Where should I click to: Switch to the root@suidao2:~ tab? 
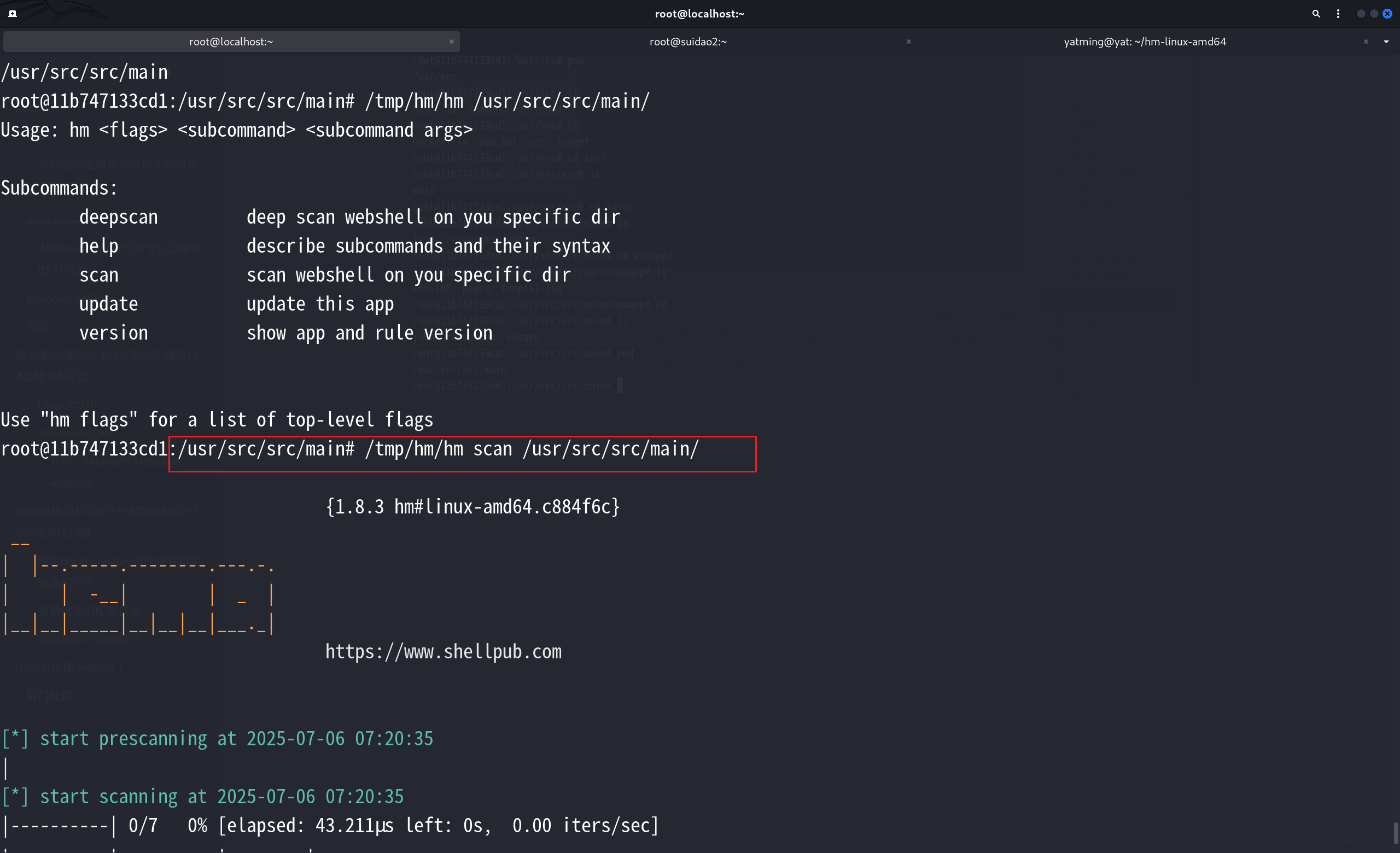(x=687, y=42)
